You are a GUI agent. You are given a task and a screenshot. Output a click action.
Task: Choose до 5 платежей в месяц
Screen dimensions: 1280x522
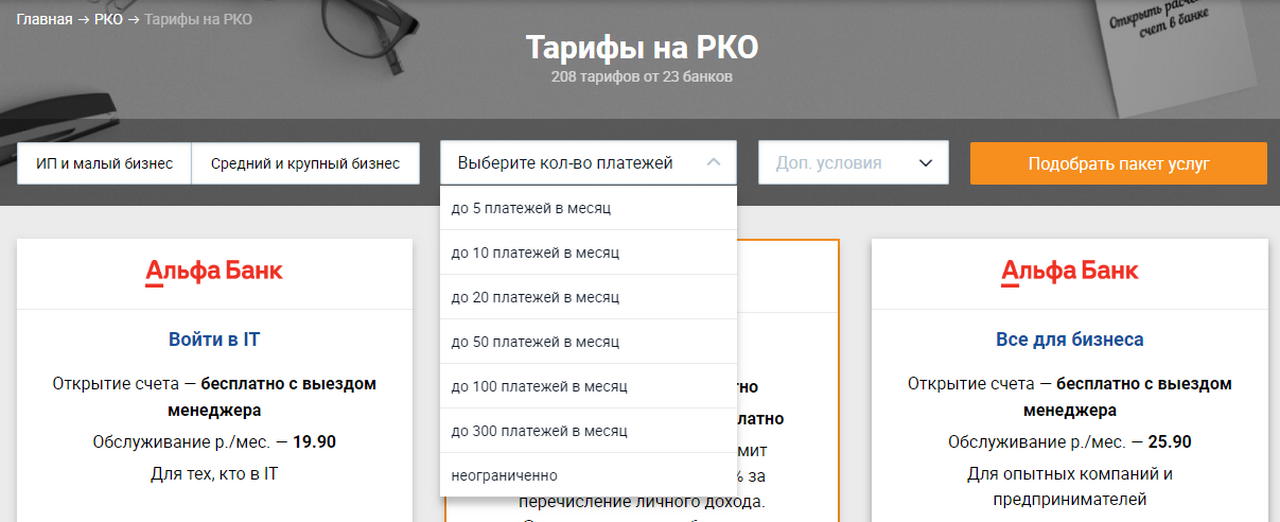pyautogui.click(x=531, y=208)
